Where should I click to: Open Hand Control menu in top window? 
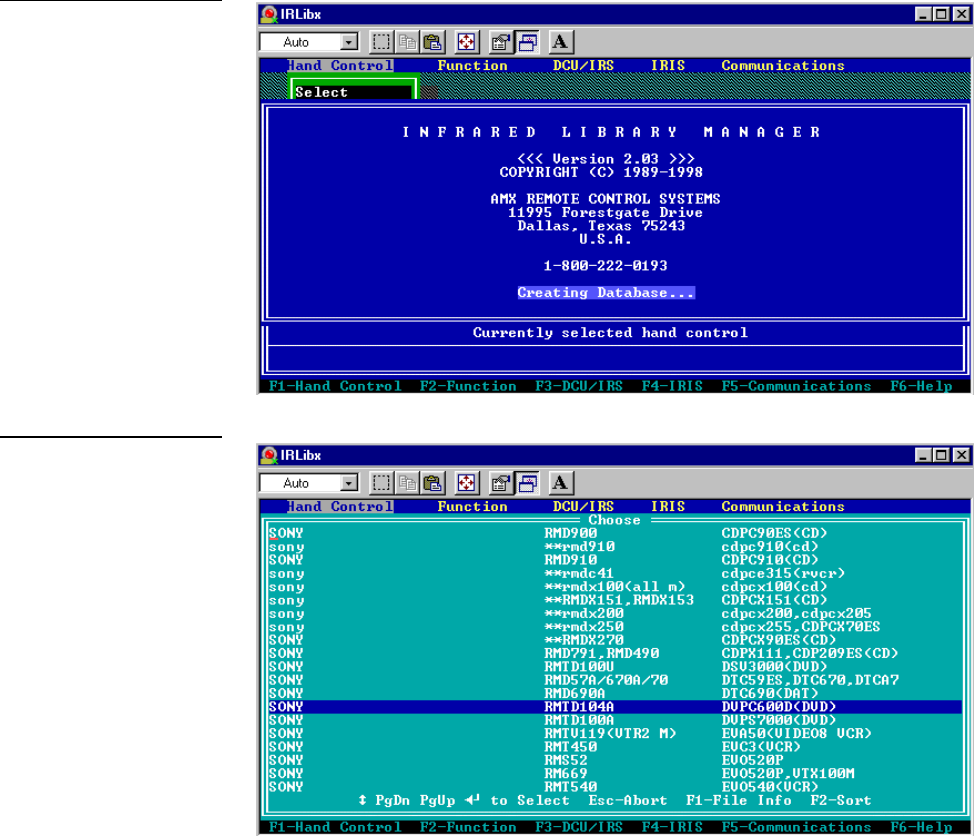tap(340, 66)
